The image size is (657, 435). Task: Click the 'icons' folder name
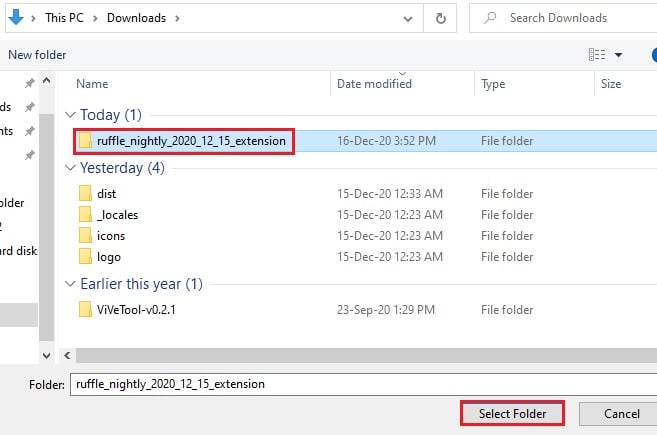[x=111, y=236]
